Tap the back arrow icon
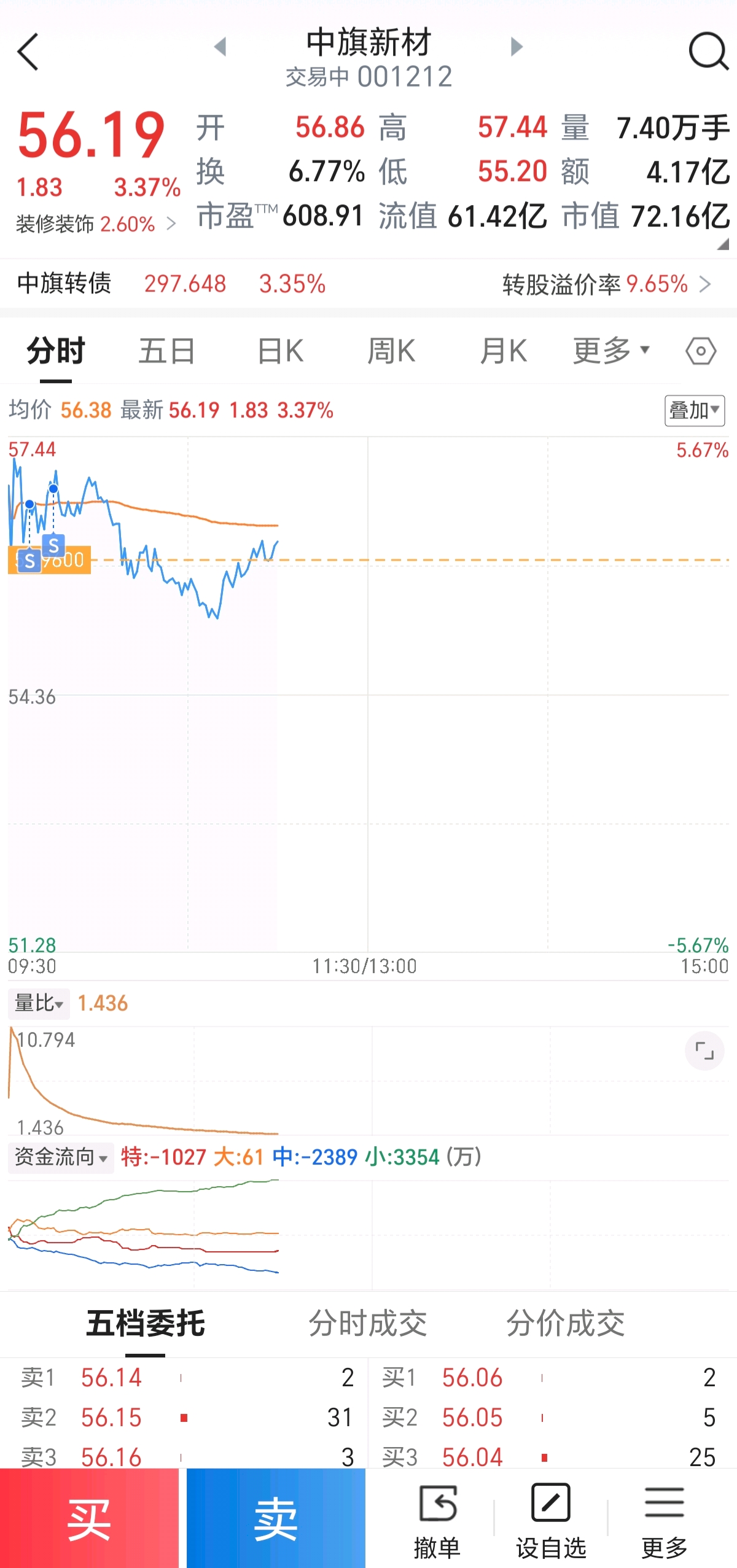The image size is (737, 1568). pos(28,52)
